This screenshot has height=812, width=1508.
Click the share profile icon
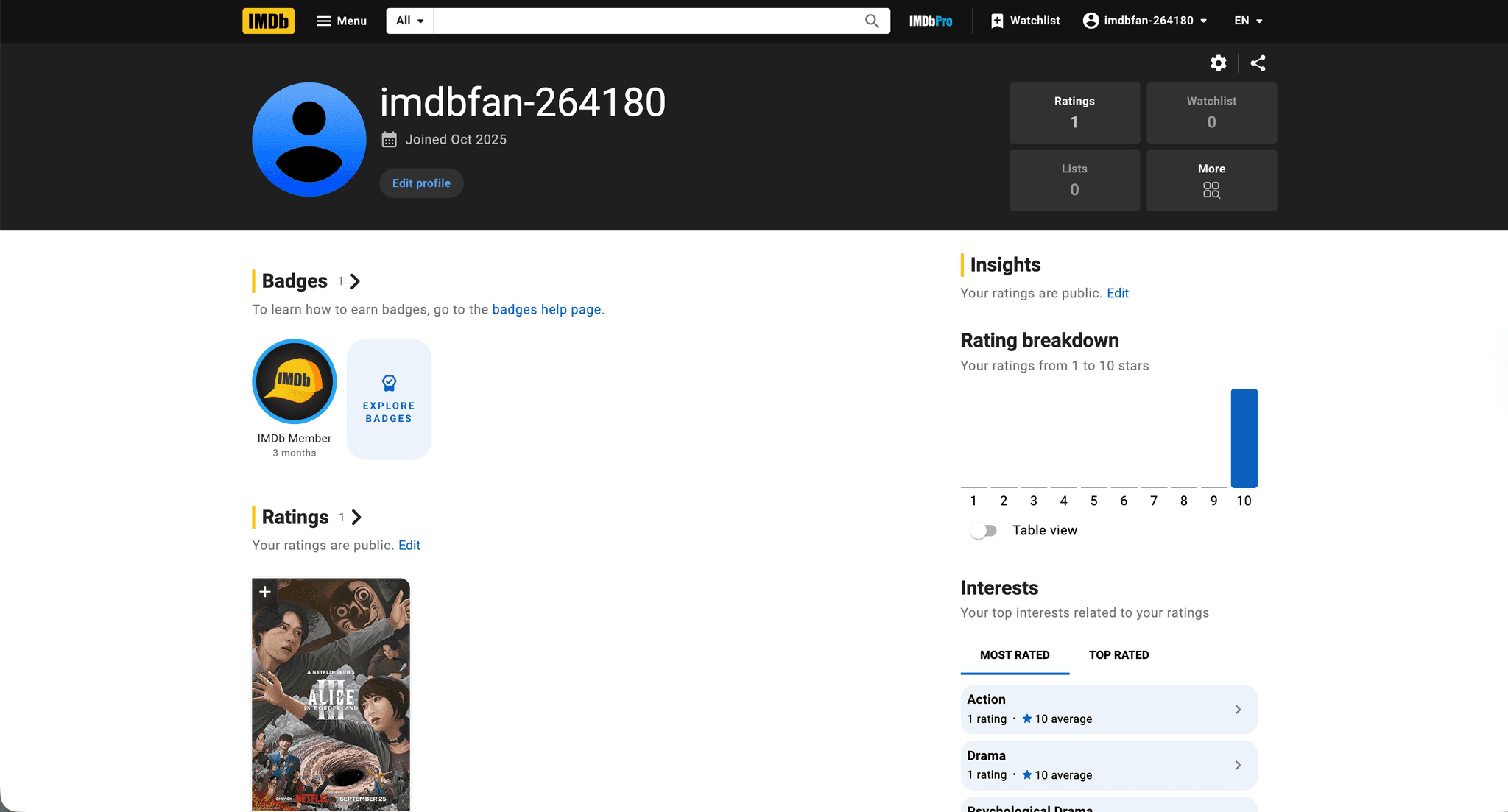1258,63
